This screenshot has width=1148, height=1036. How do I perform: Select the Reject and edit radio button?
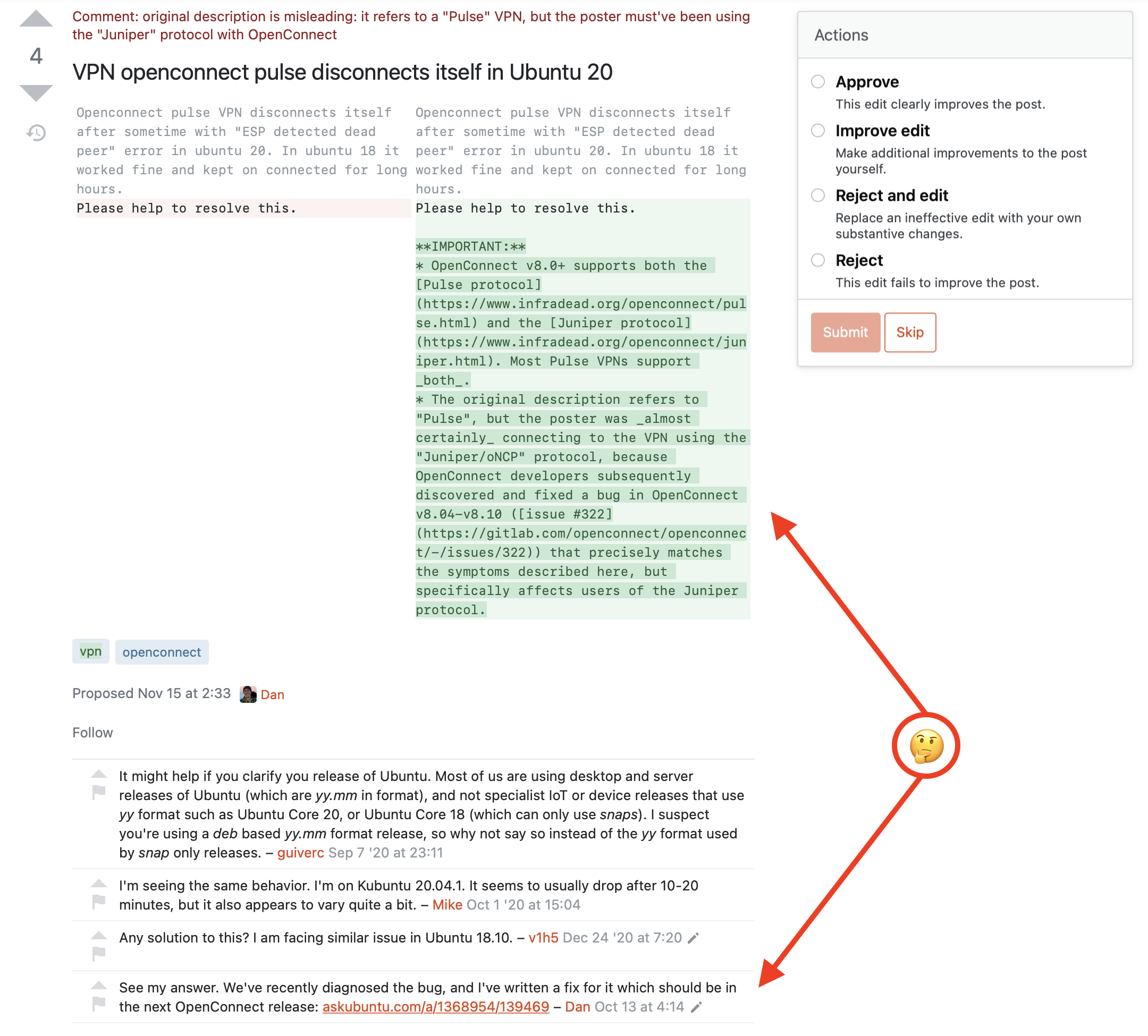[x=818, y=195]
